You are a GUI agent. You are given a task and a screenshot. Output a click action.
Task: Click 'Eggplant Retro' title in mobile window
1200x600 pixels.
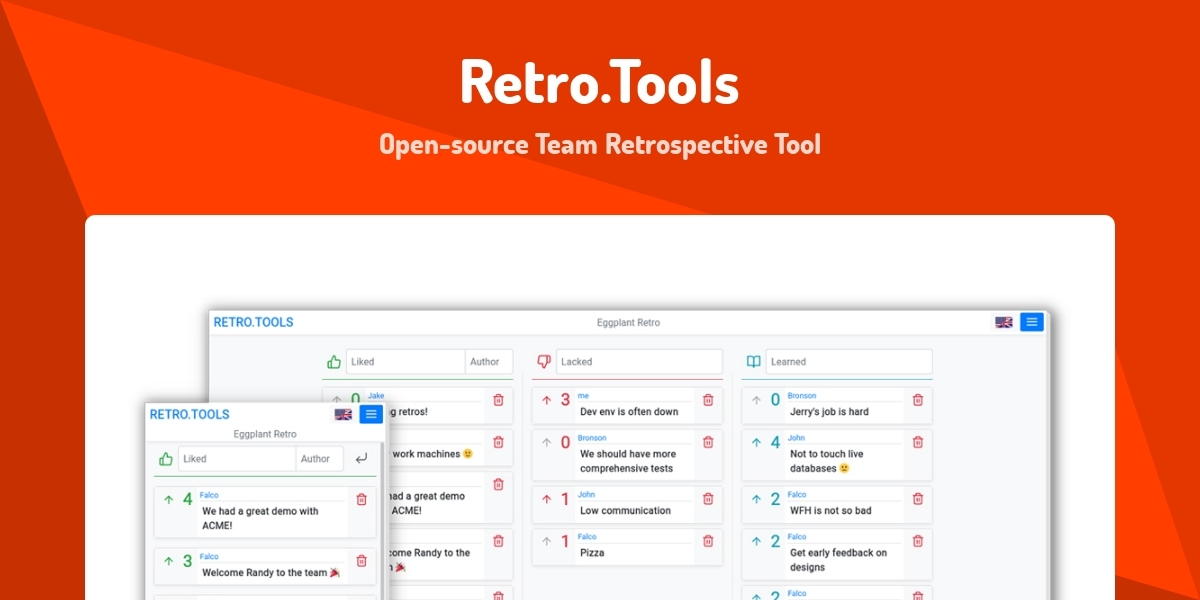coord(265,435)
